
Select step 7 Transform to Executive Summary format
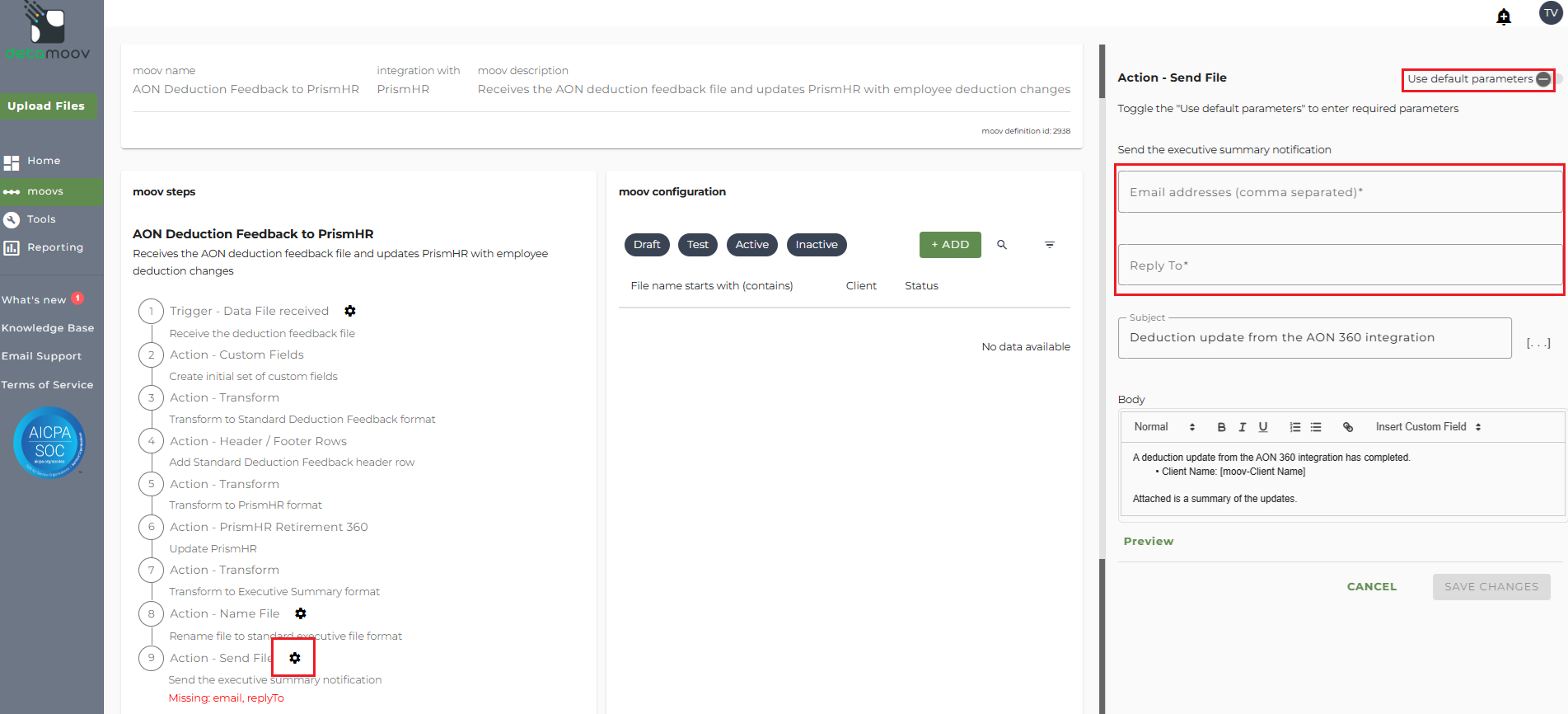pyautogui.click(x=274, y=592)
